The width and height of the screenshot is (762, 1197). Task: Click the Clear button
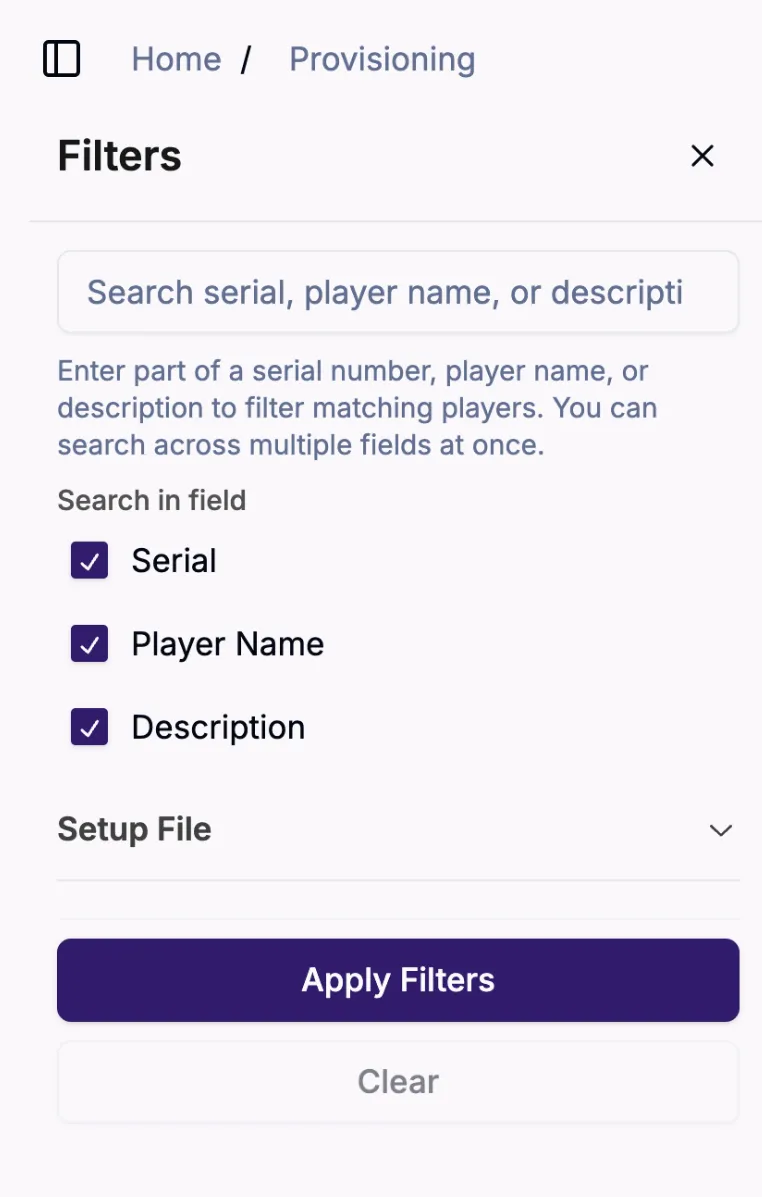click(x=398, y=1082)
